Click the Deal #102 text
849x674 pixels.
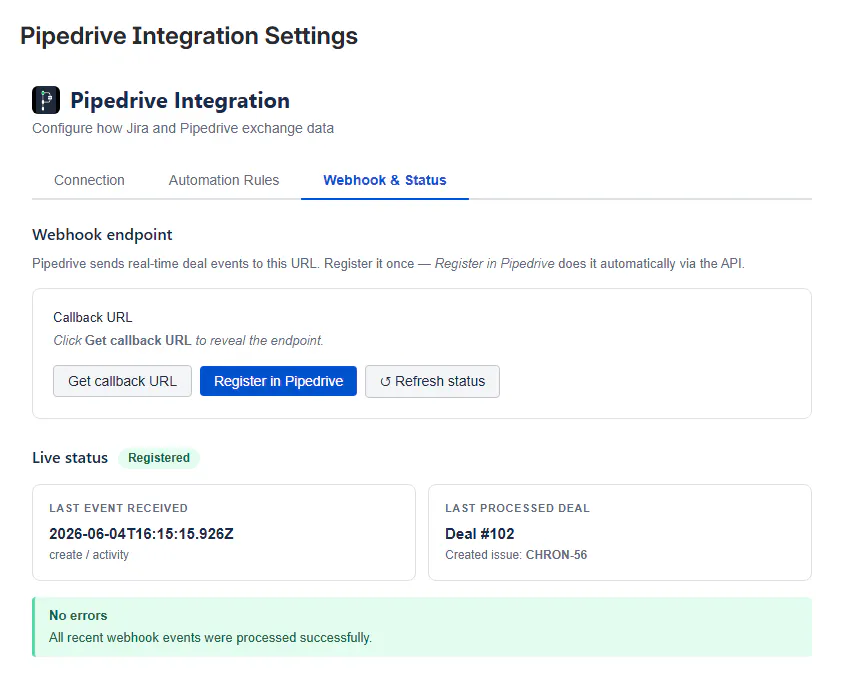[x=479, y=534]
